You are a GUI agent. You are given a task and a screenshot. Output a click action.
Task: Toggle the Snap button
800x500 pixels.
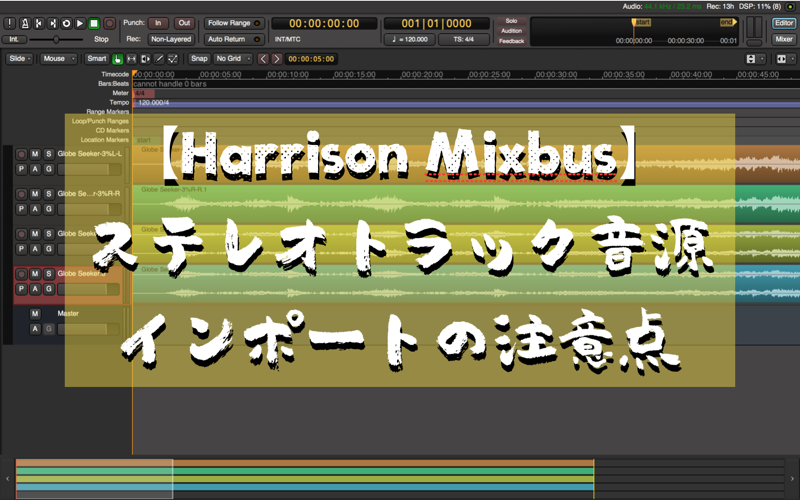point(199,59)
